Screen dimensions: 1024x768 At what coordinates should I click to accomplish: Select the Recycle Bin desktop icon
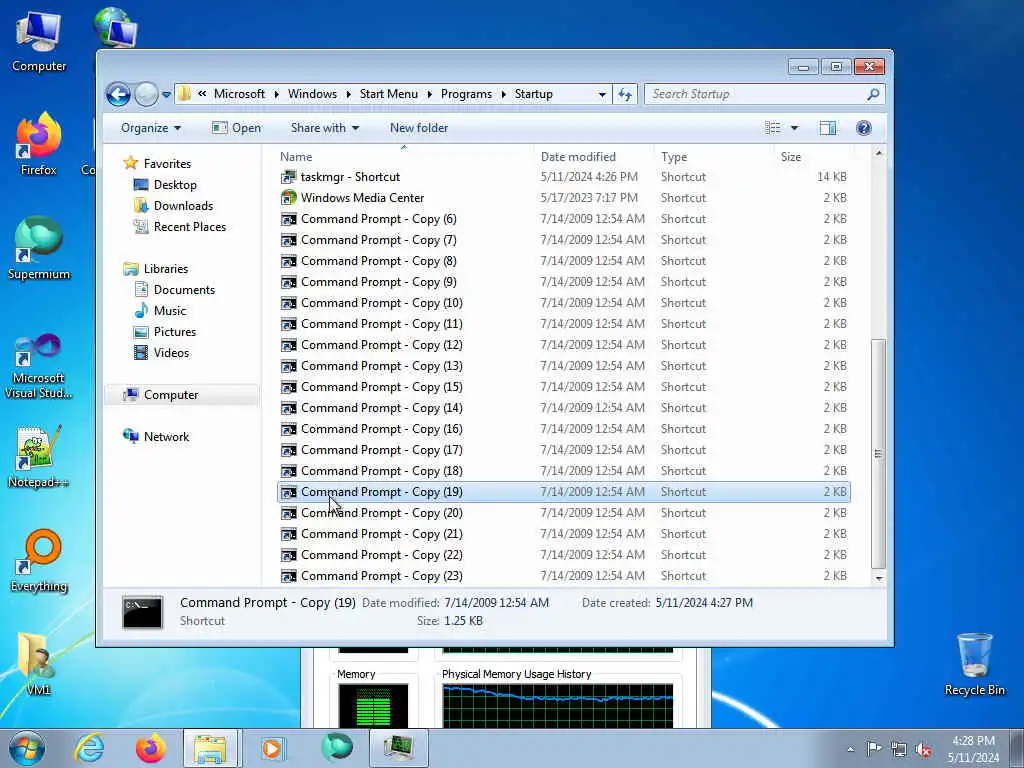point(974,664)
